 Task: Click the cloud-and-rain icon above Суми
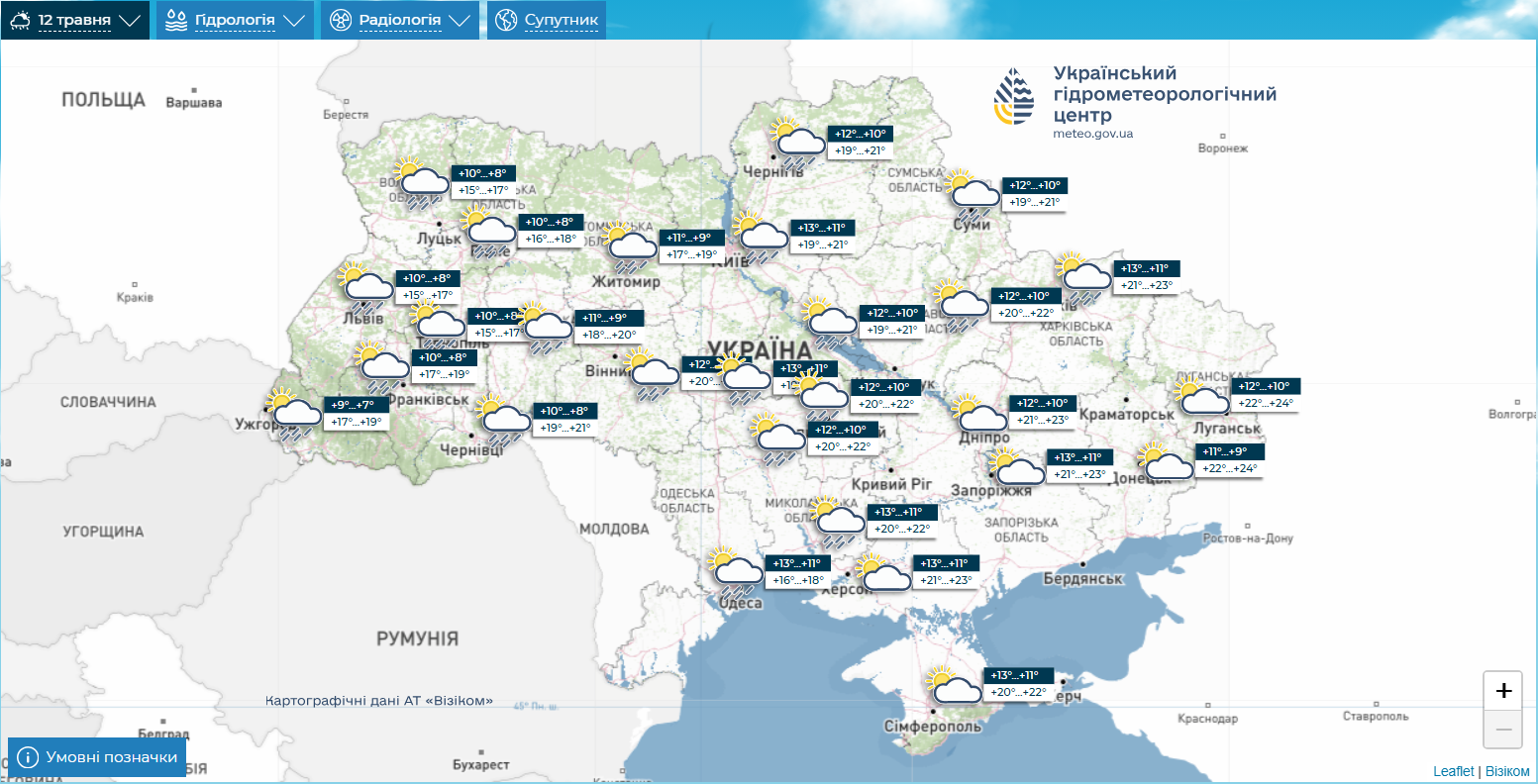(x=971, y=194)
